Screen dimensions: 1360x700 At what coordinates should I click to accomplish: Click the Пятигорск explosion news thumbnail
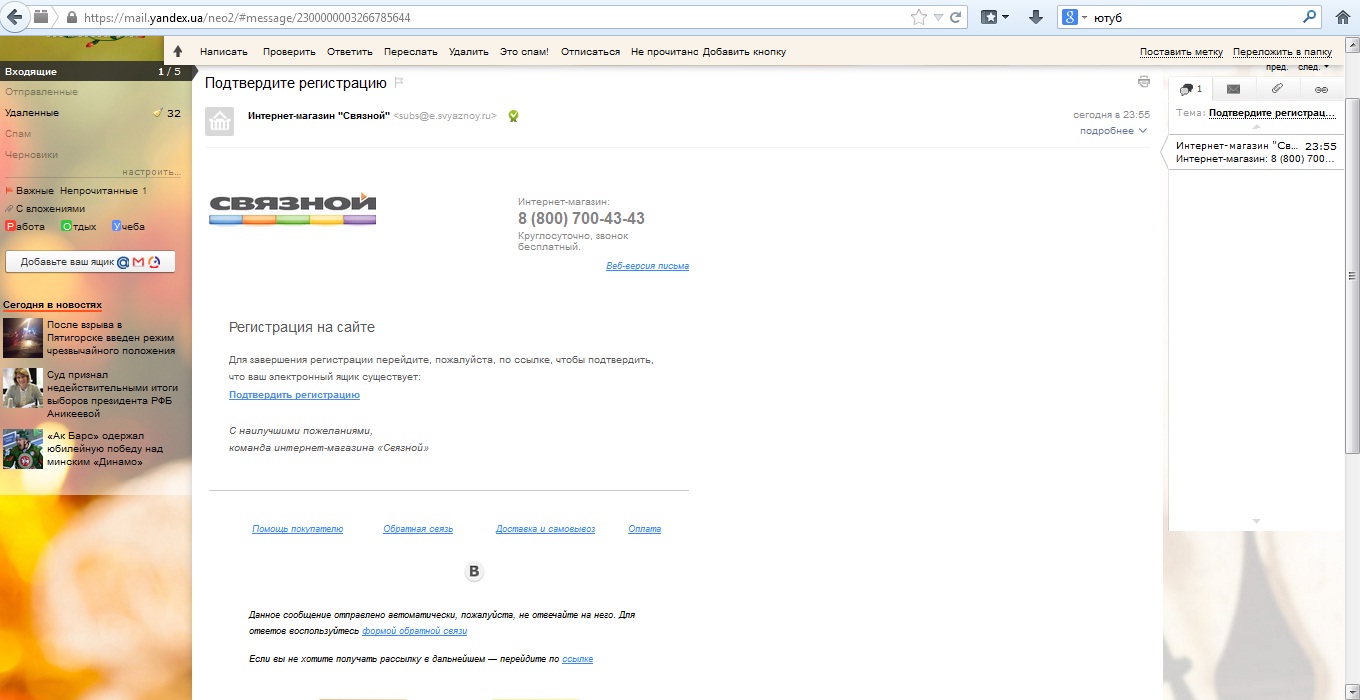pos(23,338)
